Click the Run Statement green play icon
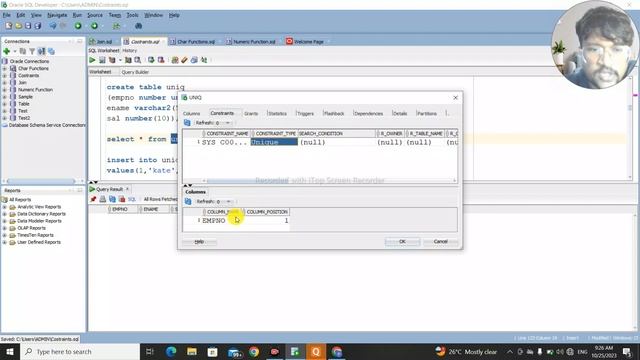640x360 pixels. [x=92, y=60]
